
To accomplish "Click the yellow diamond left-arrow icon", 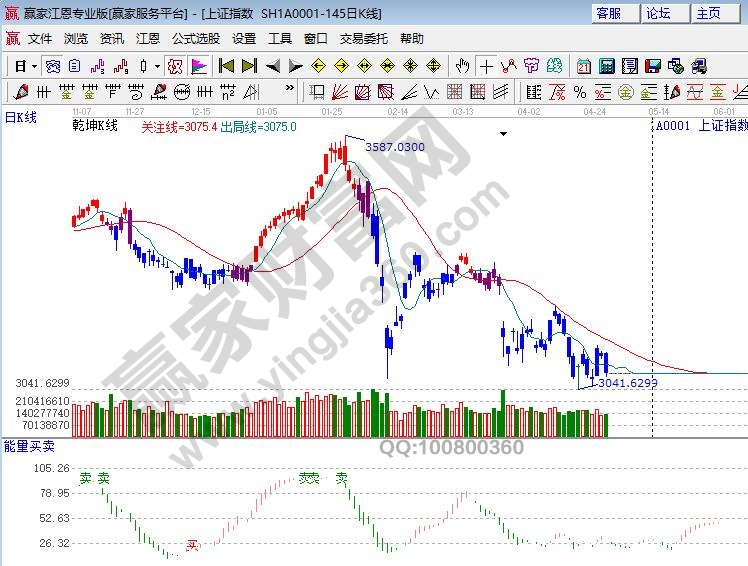I will click(x=318, y=66).
